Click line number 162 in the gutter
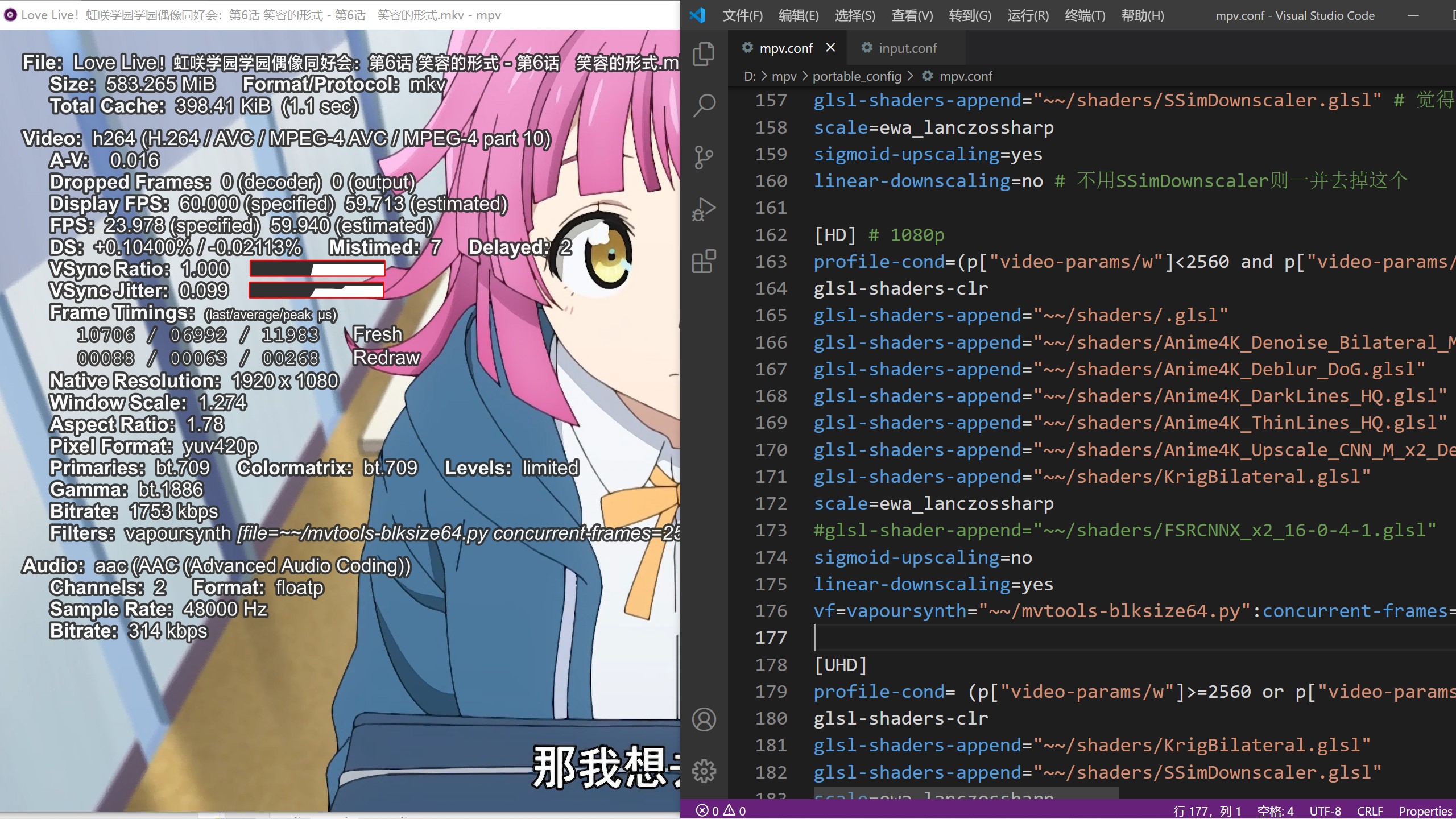This screenshot has height=819, width=1456. point(771,235)
